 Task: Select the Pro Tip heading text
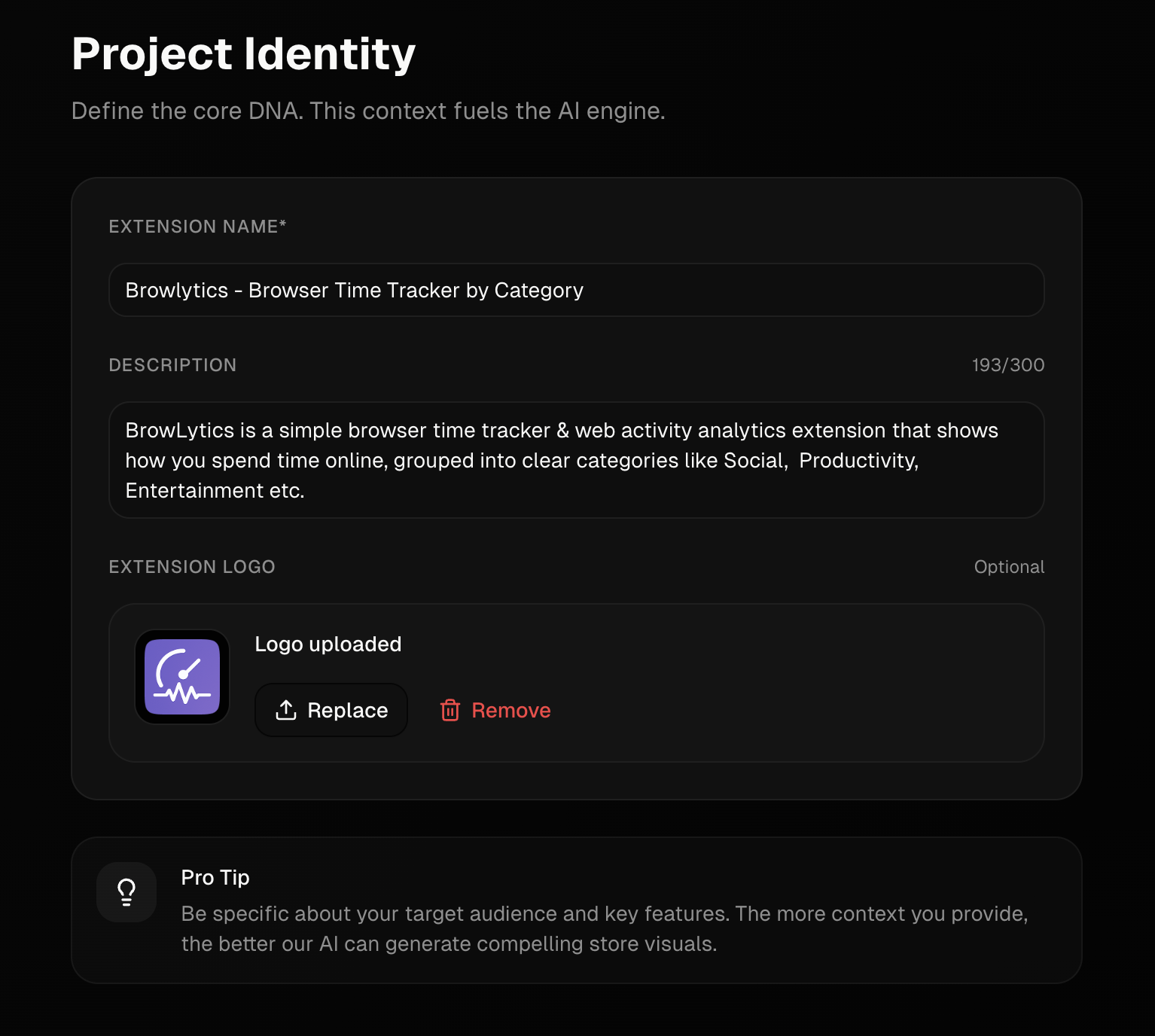(x=215, y=877)
